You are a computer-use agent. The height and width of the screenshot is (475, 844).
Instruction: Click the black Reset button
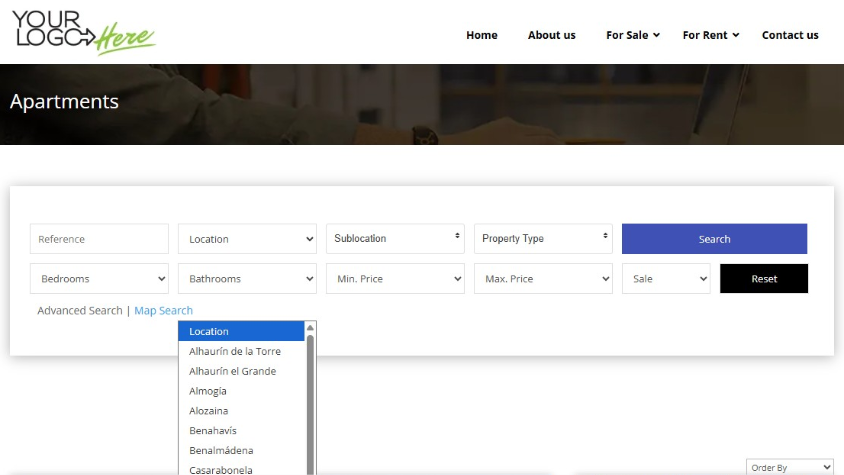(x=764, y=279)
